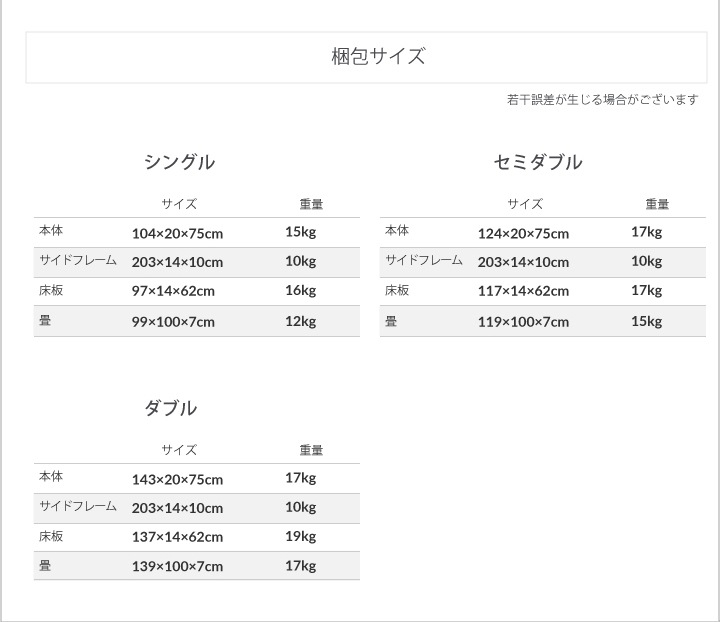Image resolution: width=720 pixels, height=622 pixels.
Task: Click the 143×20×75cm size cell
Action: (177, 479)
